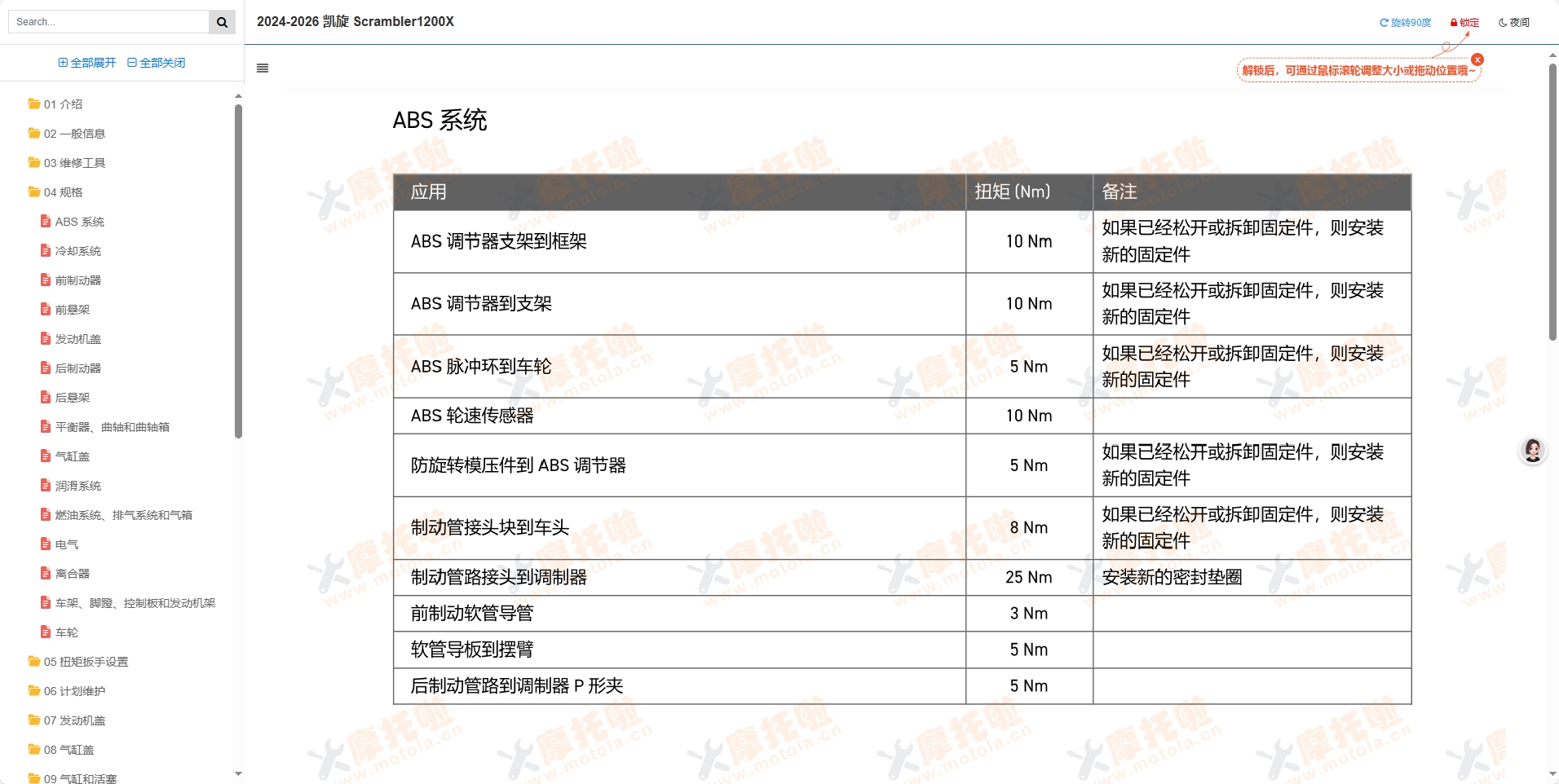Collapse the 04 规格 folder
This screenshot has width=1559, height=784.
(x=55, y=192)
